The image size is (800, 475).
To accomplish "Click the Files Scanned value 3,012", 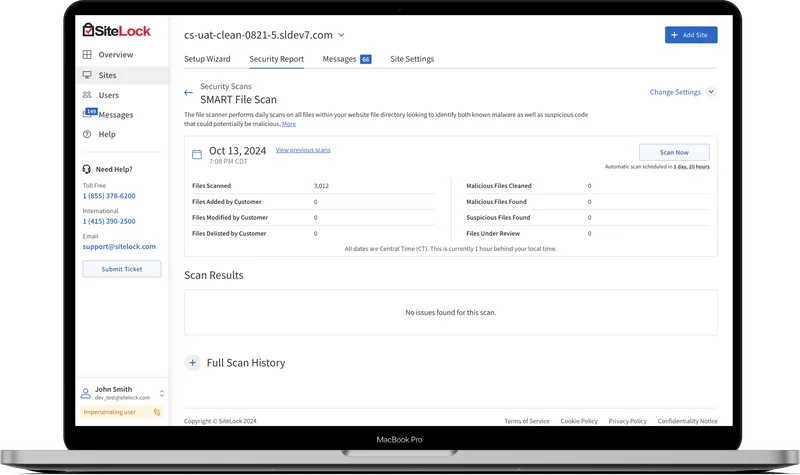I will click(x=321, y=186).
